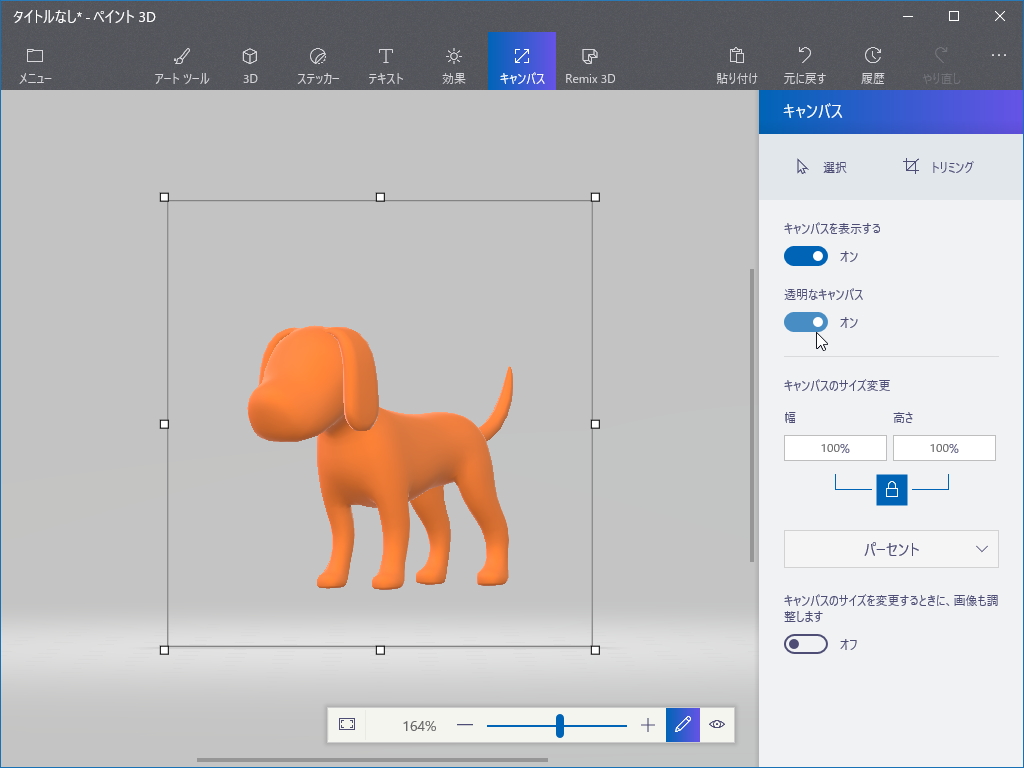
Task: Click the aspect ratio lock icon
Action: (891, 490)
